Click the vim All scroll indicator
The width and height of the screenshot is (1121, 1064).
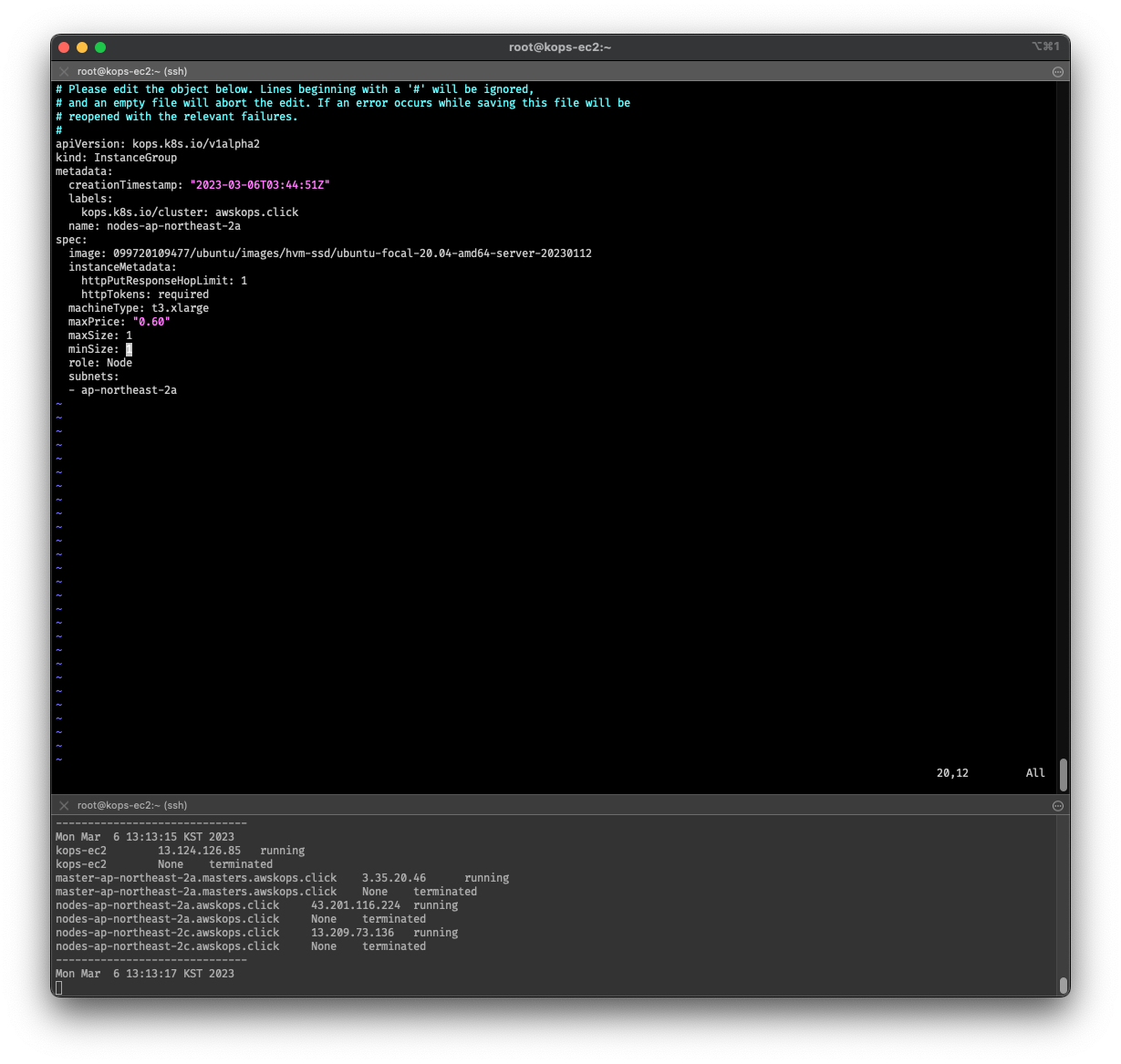coord(1035,773)
